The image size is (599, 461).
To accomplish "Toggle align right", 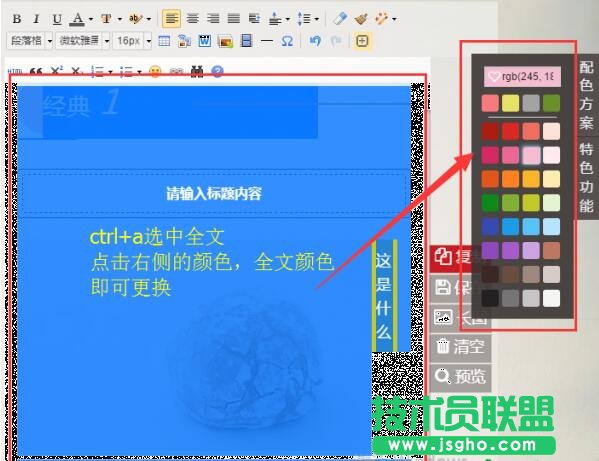I will click(x=213, y=18).
